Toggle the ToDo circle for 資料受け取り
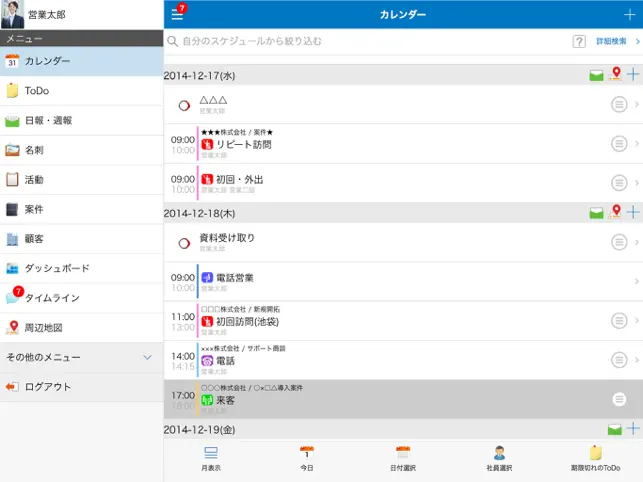 click(184, 243)
